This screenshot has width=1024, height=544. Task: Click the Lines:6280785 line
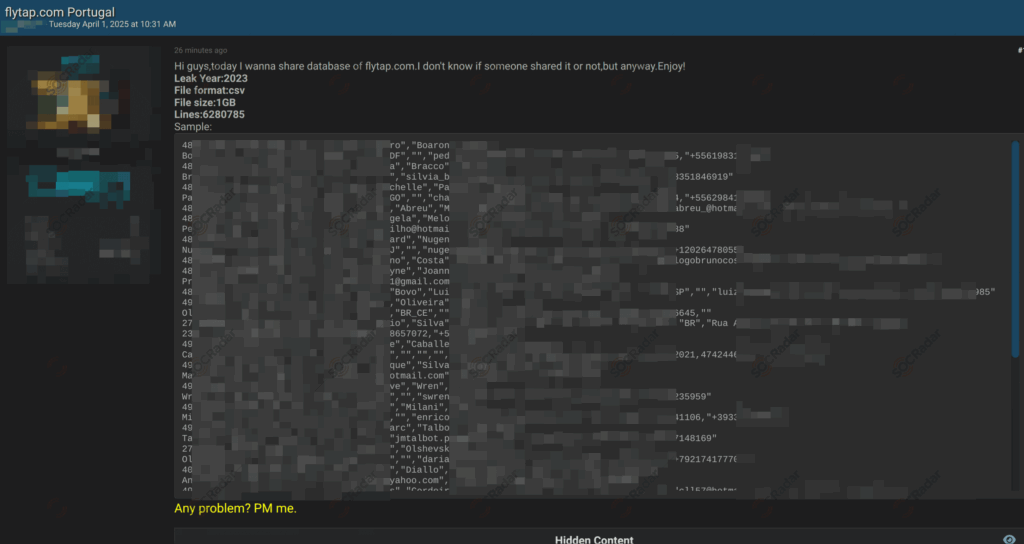click(209, 114)
